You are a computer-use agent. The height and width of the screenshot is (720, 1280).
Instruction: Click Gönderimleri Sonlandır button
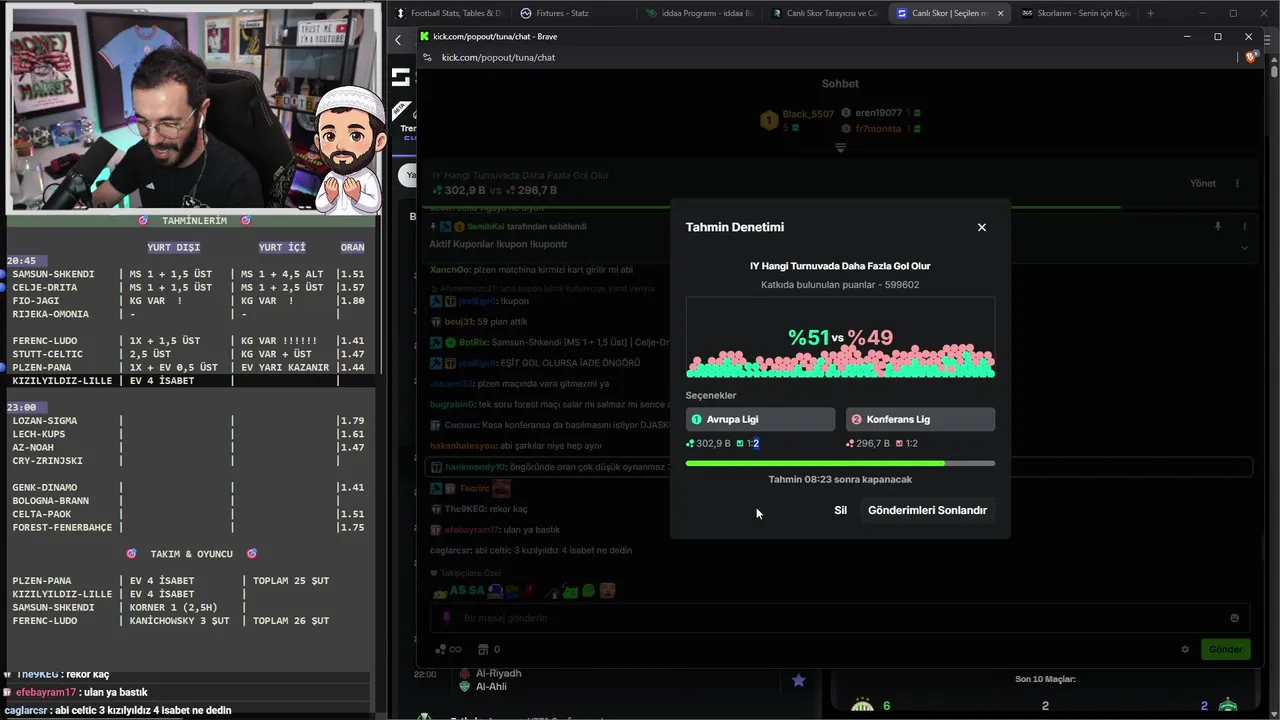(x=927, y=510)
